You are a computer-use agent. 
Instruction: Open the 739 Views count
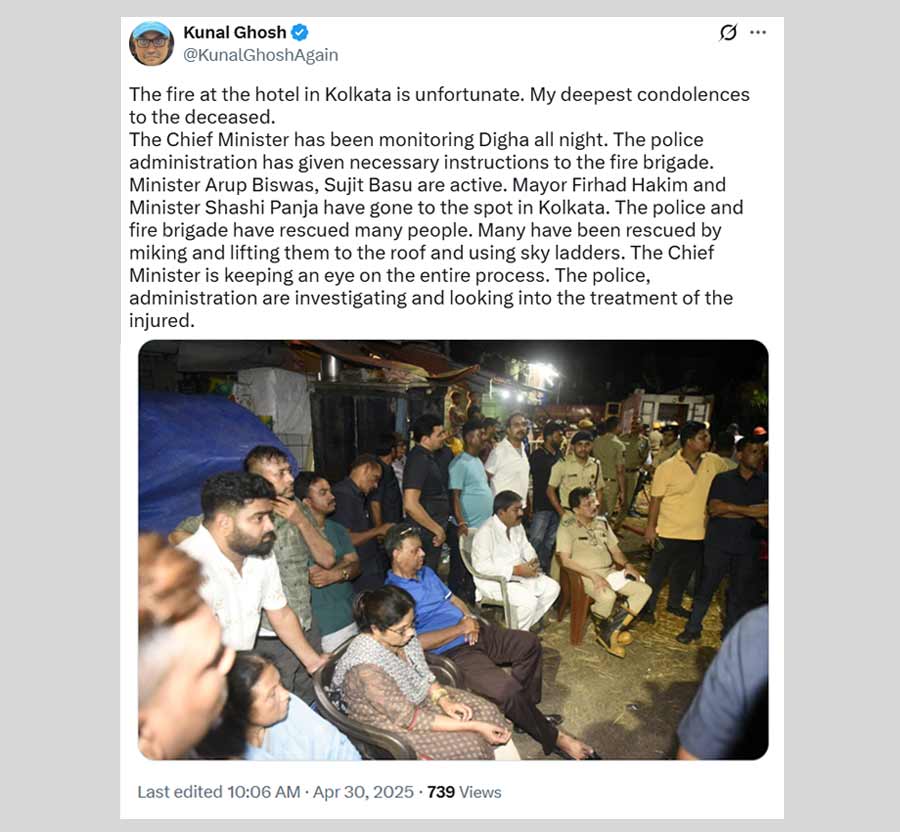pos(464,792)
